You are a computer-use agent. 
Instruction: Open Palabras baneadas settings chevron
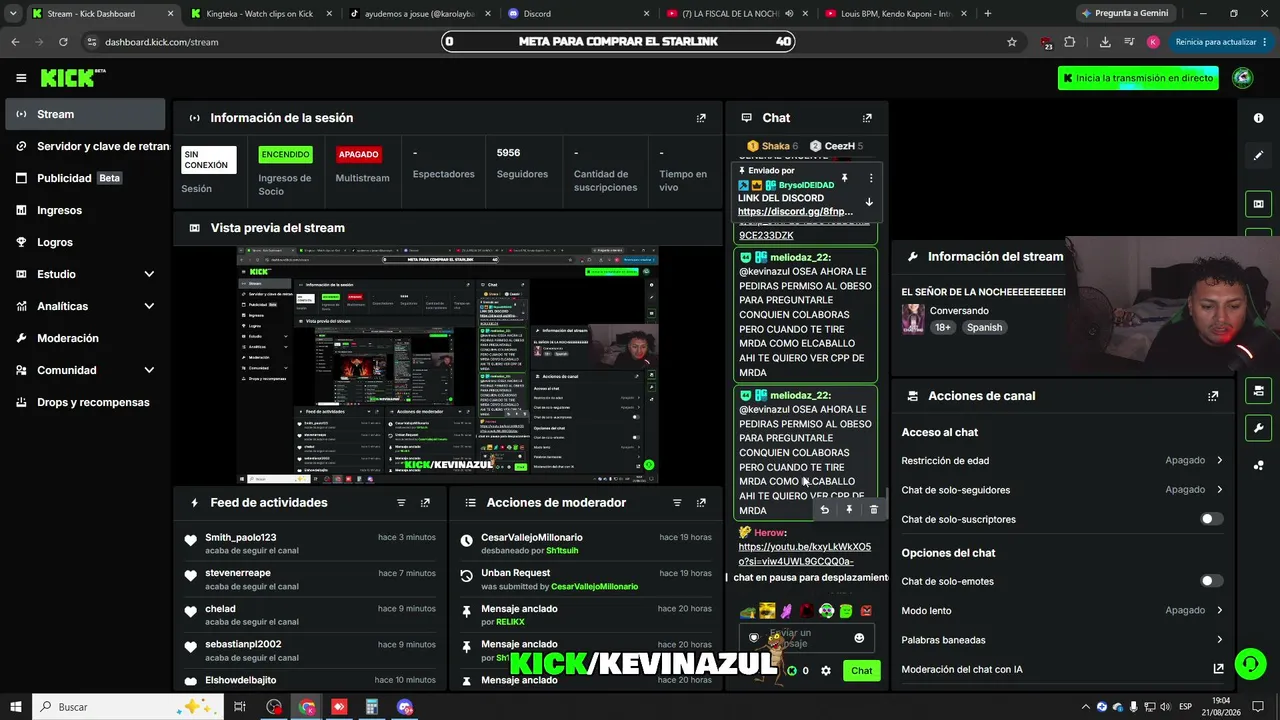[x=1219, y=639]
